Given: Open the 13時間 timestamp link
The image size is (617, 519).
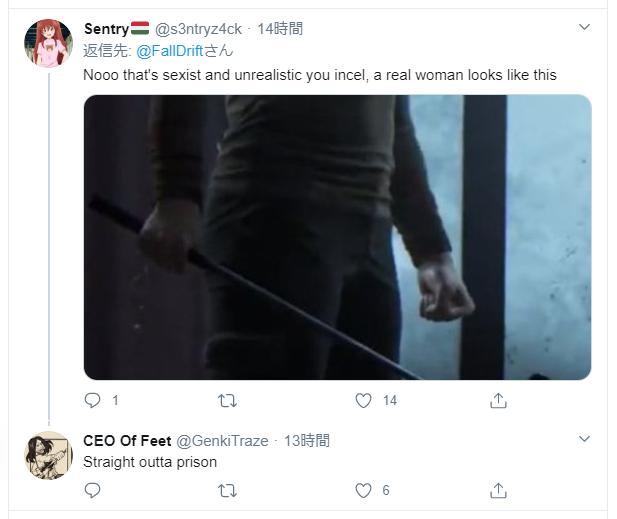Looking at the screenshot, I should [307, 441].
